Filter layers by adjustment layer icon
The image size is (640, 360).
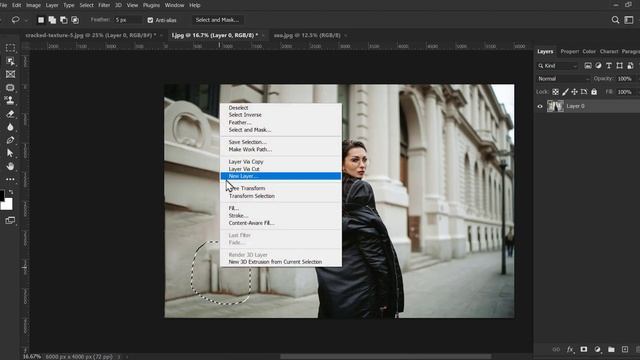click(598, 66)
